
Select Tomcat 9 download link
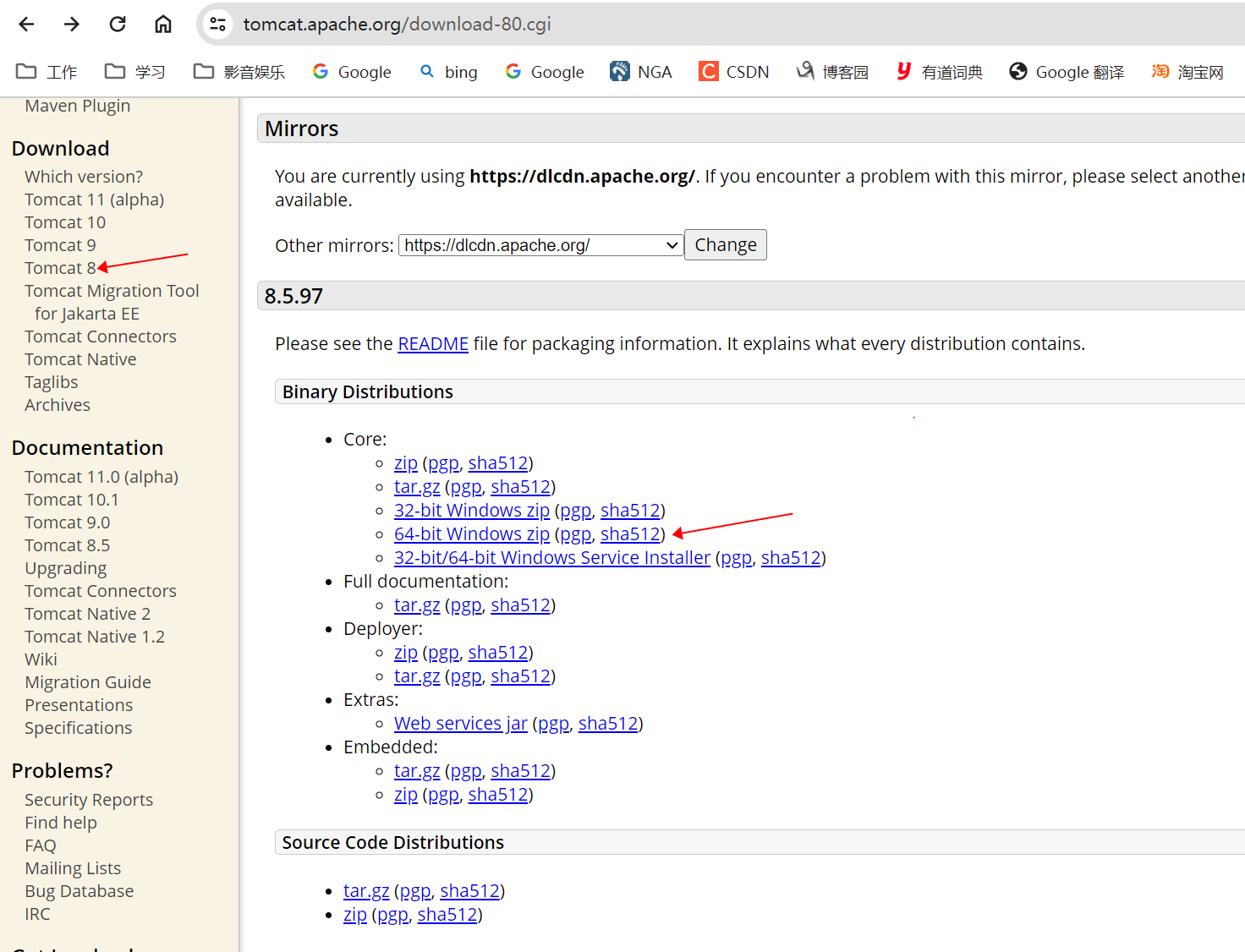60,245
